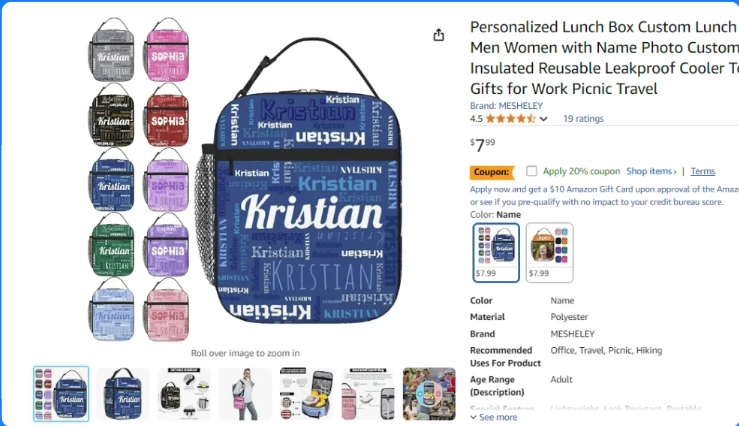Open the 19 ratings link
739x426 pixels.
click(x=583, y=119)
